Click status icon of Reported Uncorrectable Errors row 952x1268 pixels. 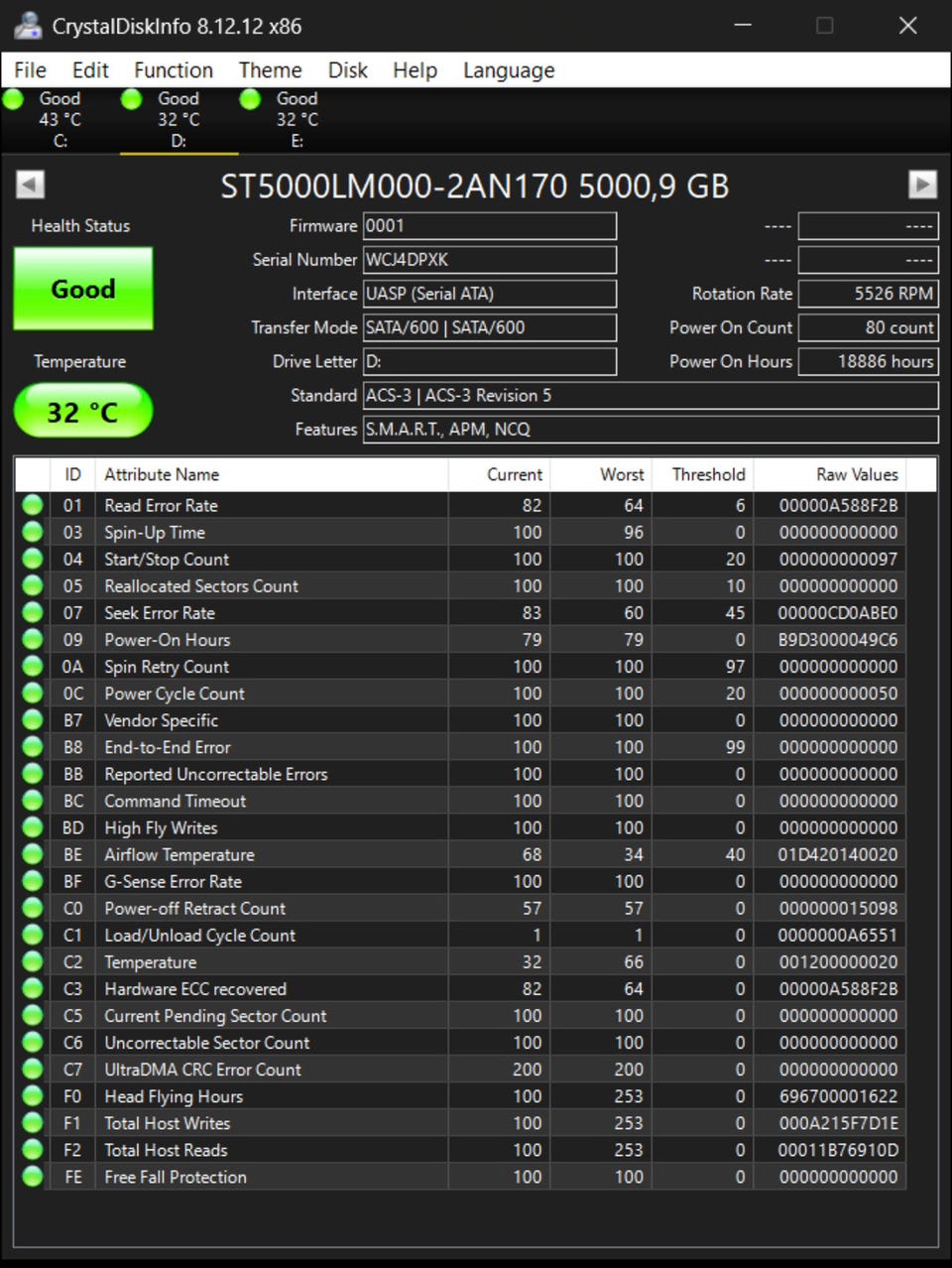33,773
